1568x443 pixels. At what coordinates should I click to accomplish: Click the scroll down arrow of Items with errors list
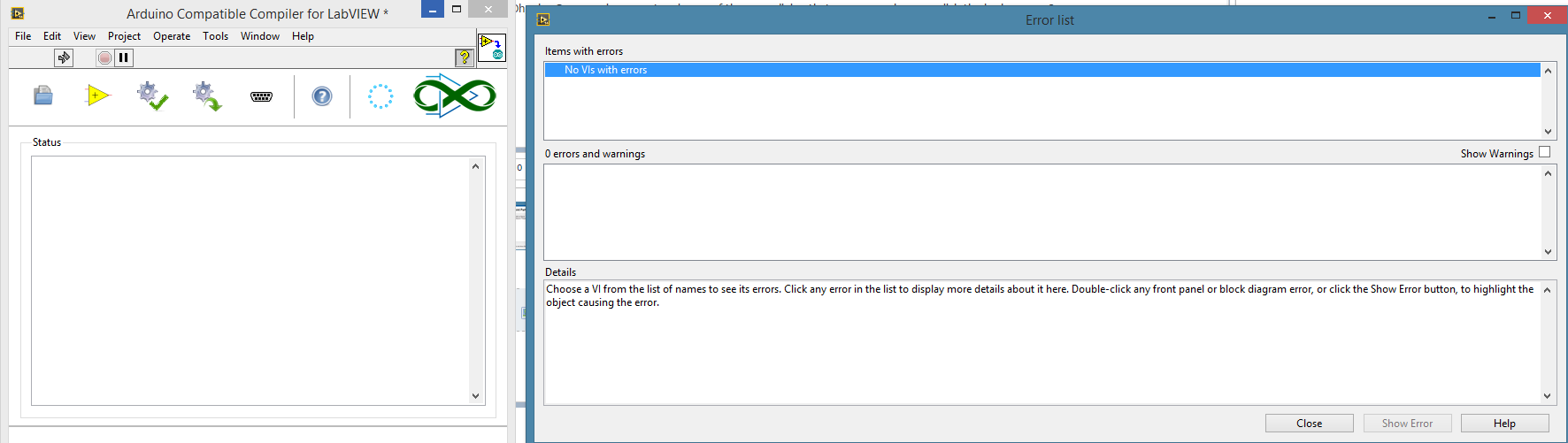[x=1548, y=131]
